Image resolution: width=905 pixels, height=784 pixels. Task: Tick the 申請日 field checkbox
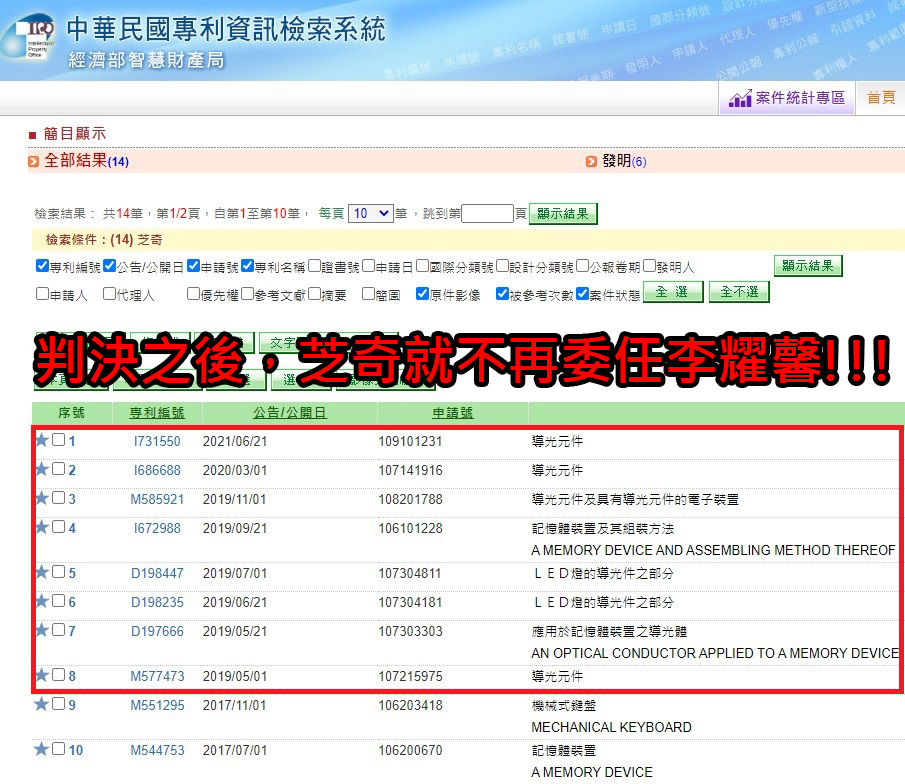369,266
